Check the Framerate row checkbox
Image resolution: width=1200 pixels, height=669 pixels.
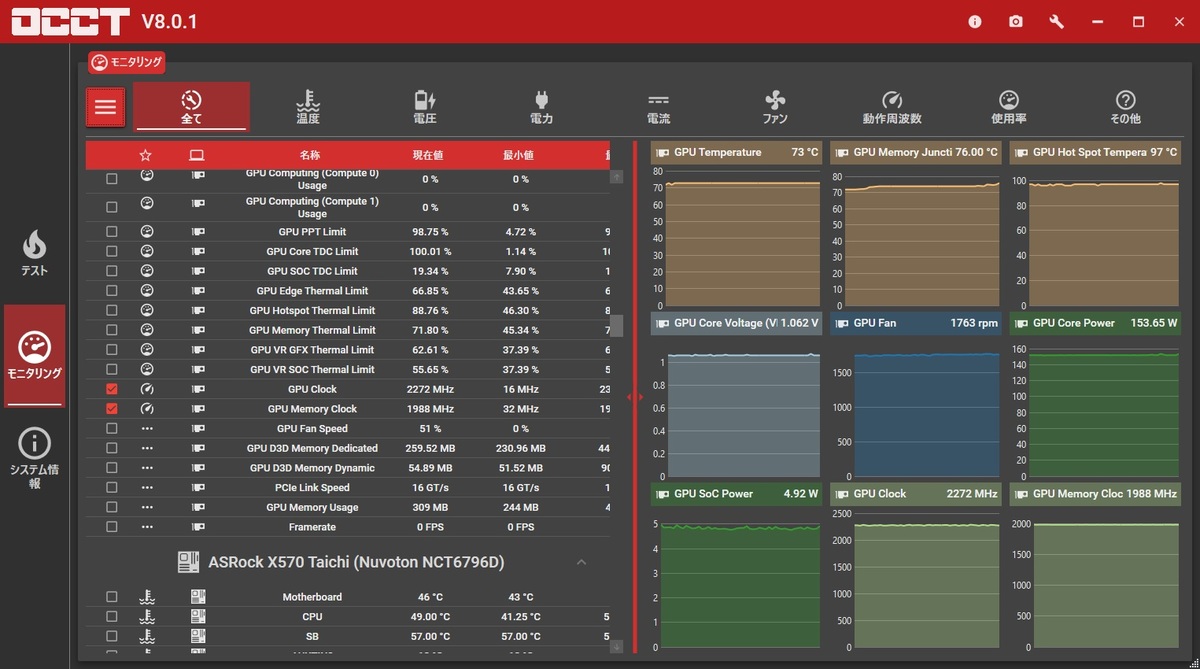111,527
